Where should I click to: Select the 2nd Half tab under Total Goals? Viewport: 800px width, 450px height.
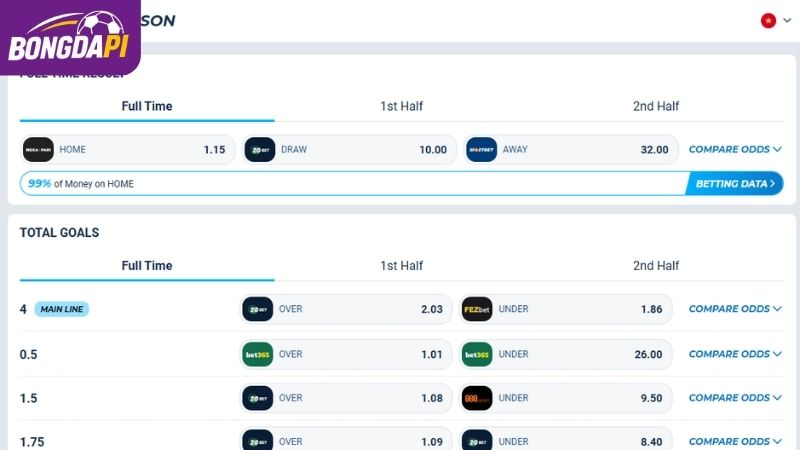coord(656,266)
